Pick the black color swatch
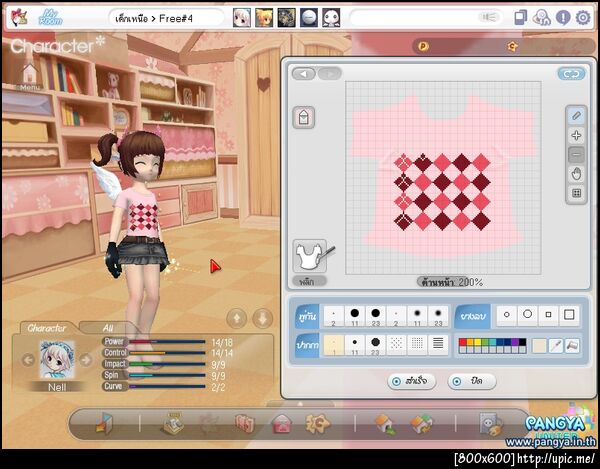The width and height of the screenshot is (600, 469). pyautogui.click(x=522, y=342)
